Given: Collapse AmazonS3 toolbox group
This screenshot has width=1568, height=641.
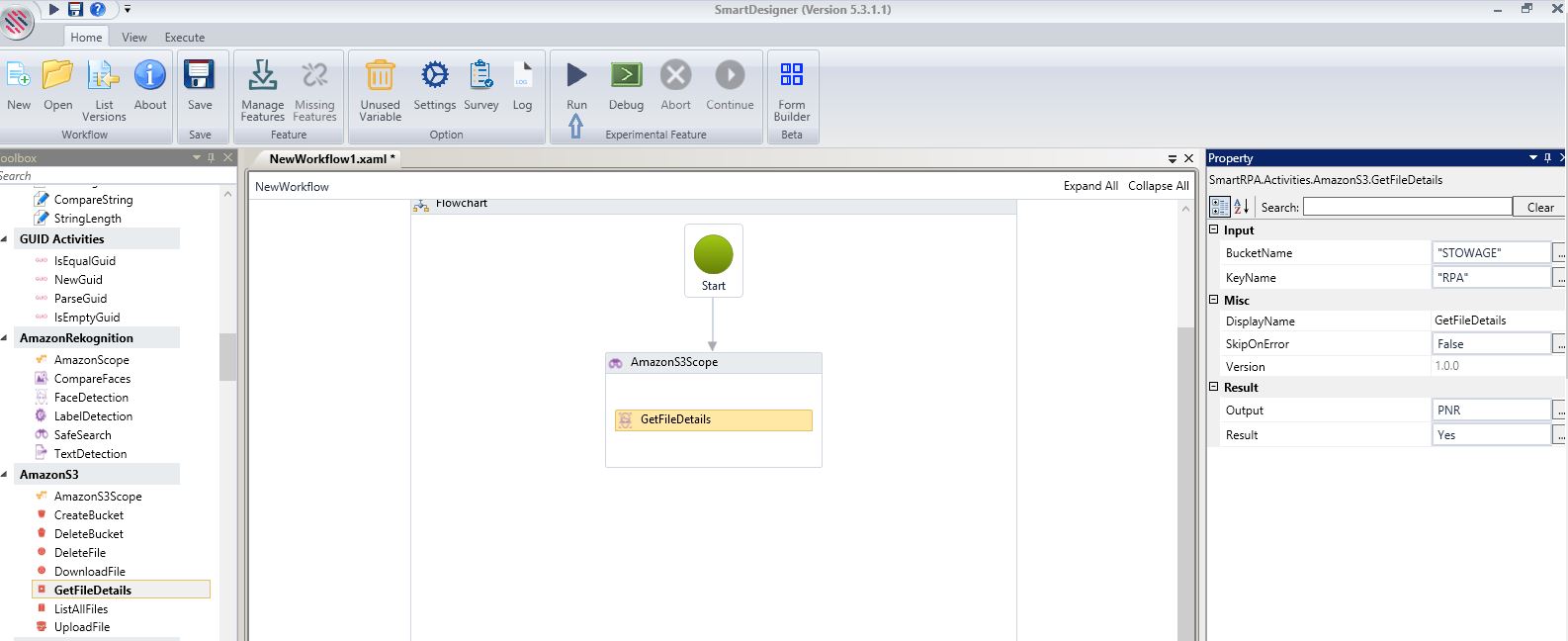Looking at the screenshot, I should coord(6,475).
